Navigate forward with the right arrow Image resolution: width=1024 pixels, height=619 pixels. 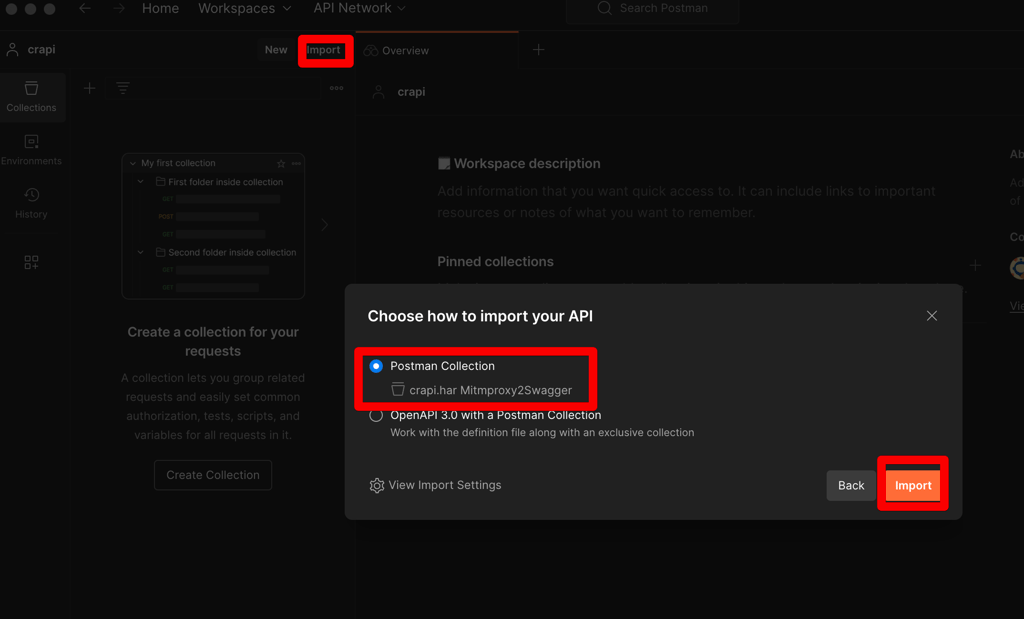118,8
